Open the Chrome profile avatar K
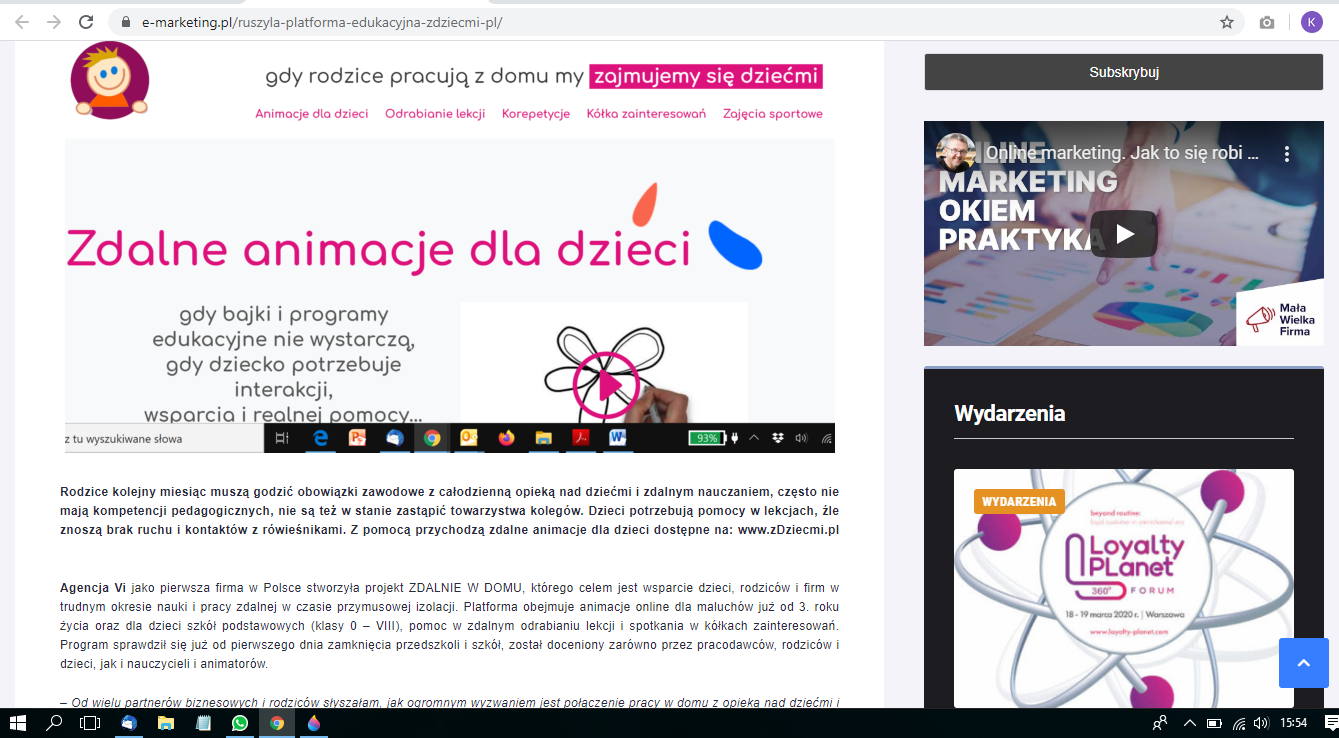The image size is (1339, 738). click(1311, 22)
